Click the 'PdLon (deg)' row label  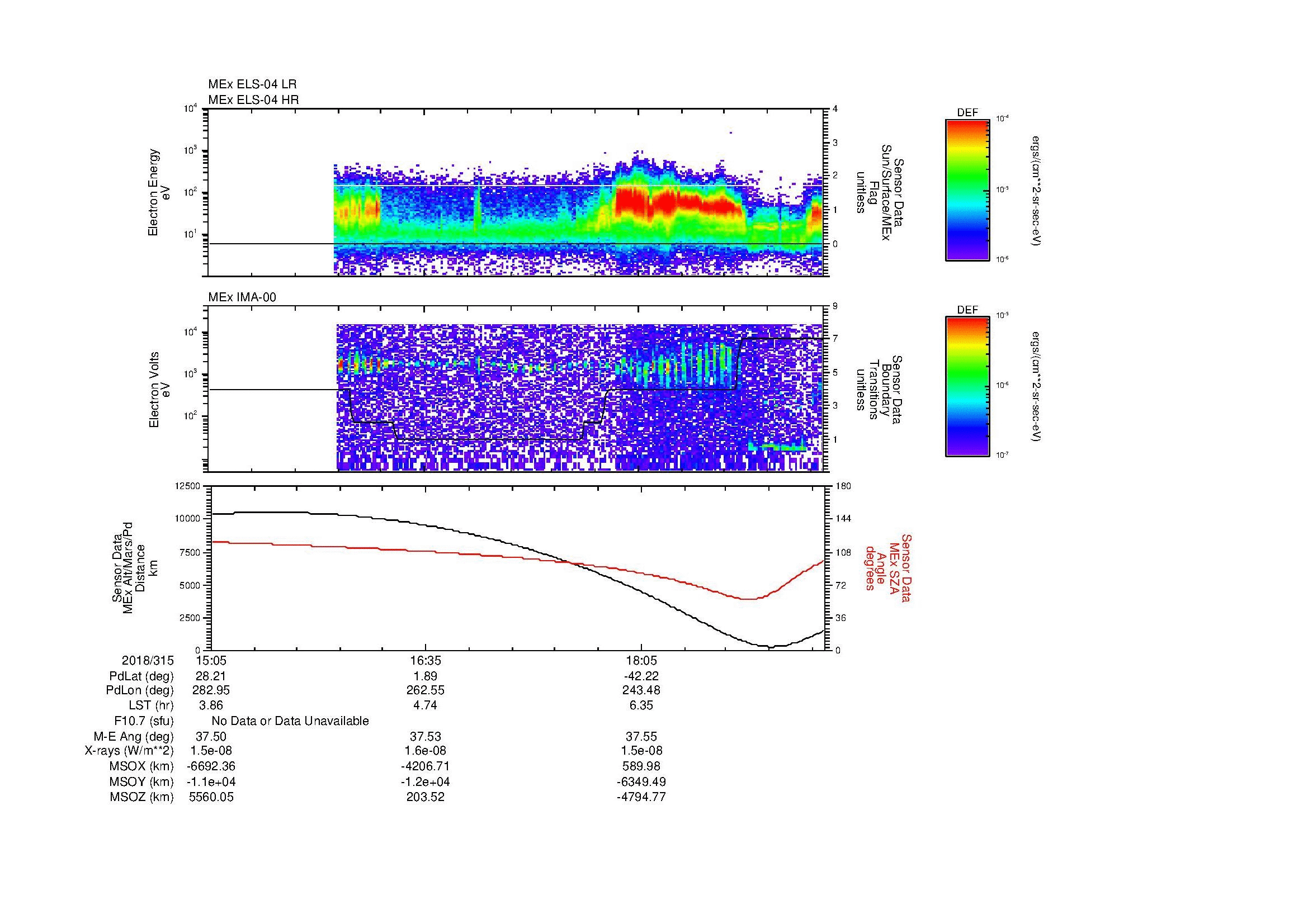coord(141,690)
